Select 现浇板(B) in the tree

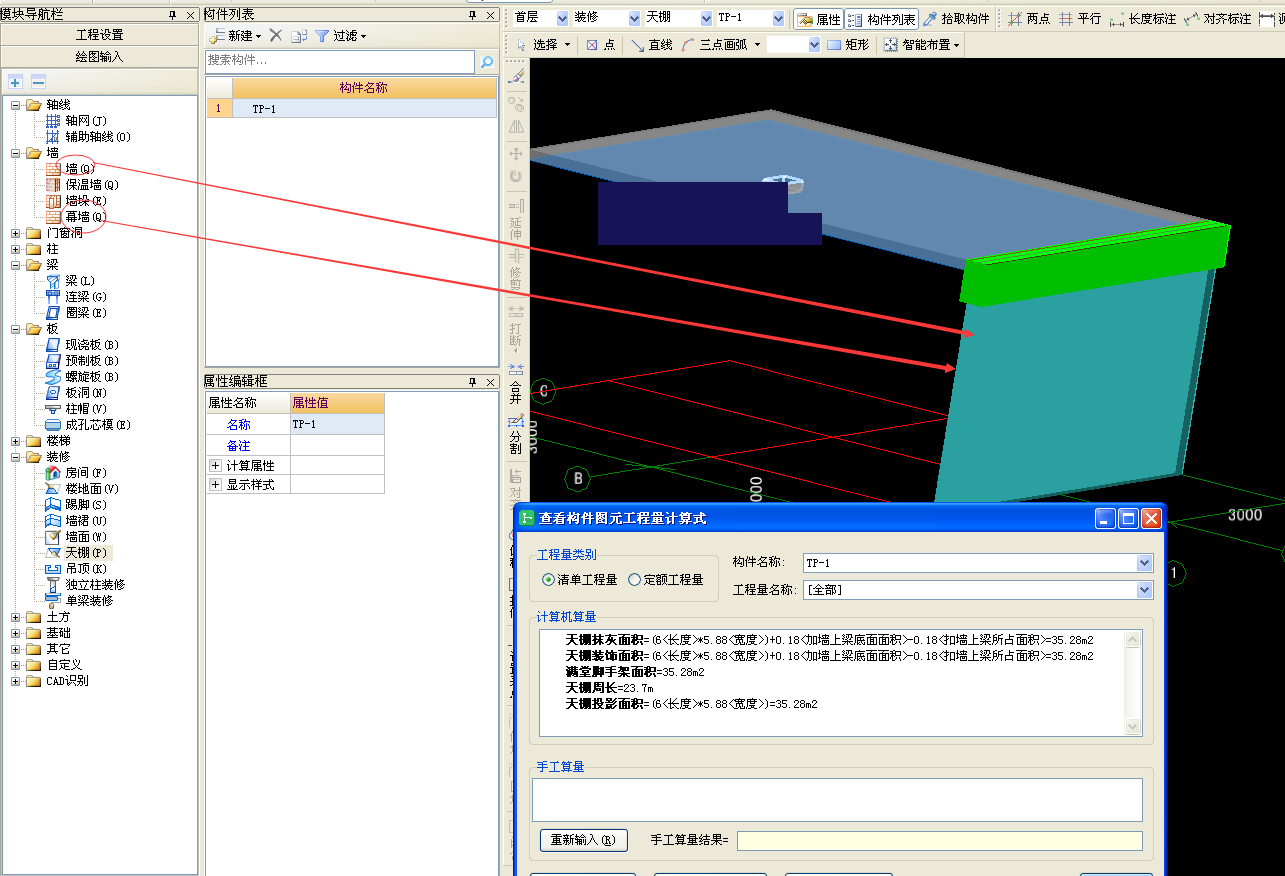tap(92, 344)
